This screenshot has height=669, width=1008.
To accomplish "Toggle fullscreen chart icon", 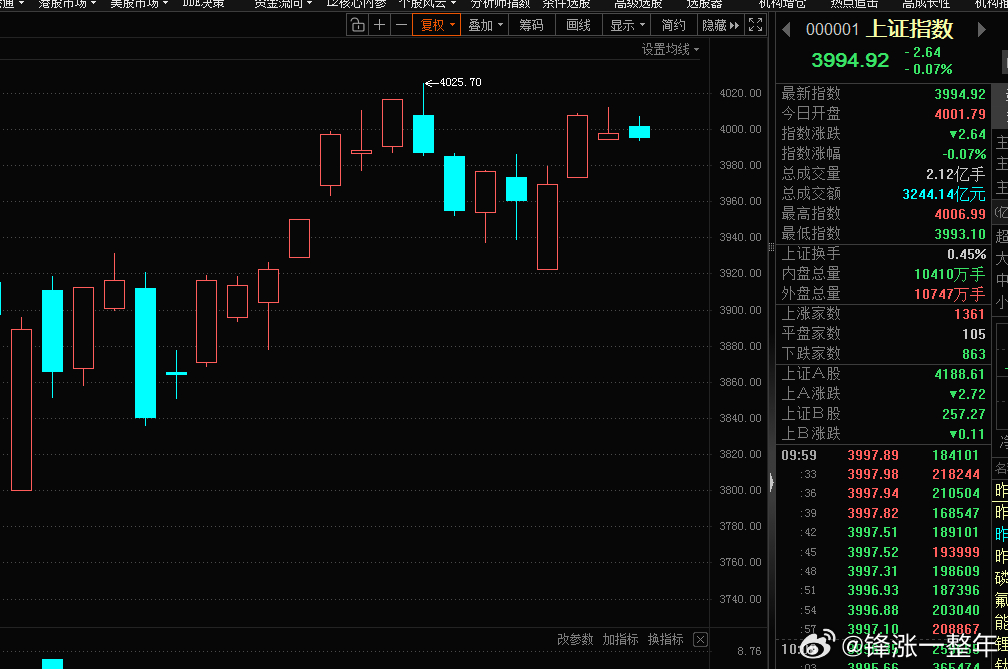I will 756,25.
